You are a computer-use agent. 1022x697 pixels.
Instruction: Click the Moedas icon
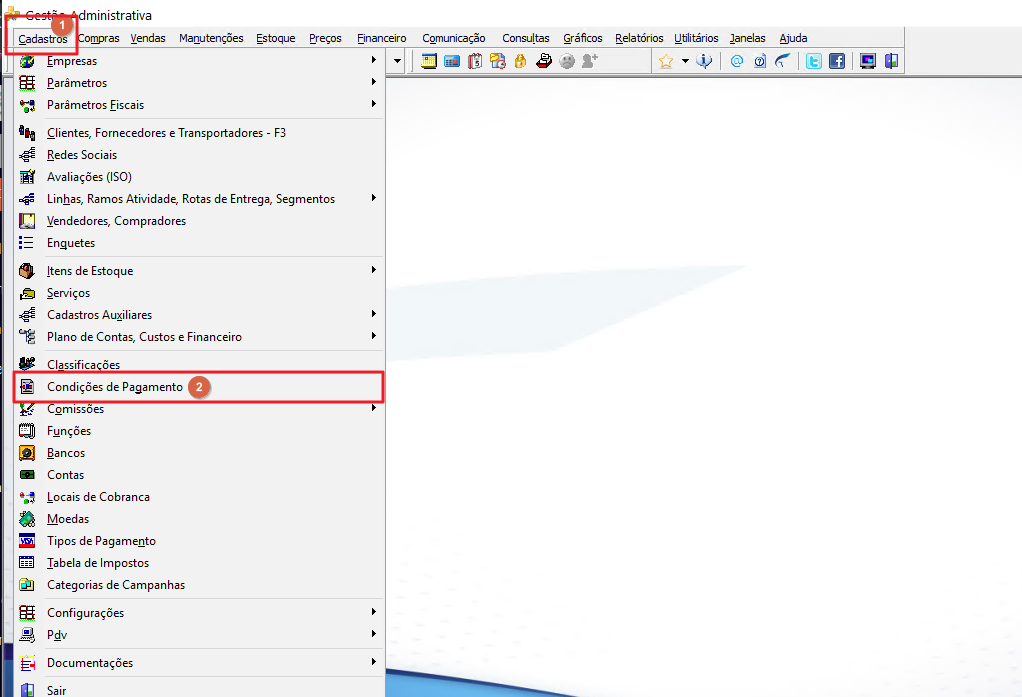27,519
